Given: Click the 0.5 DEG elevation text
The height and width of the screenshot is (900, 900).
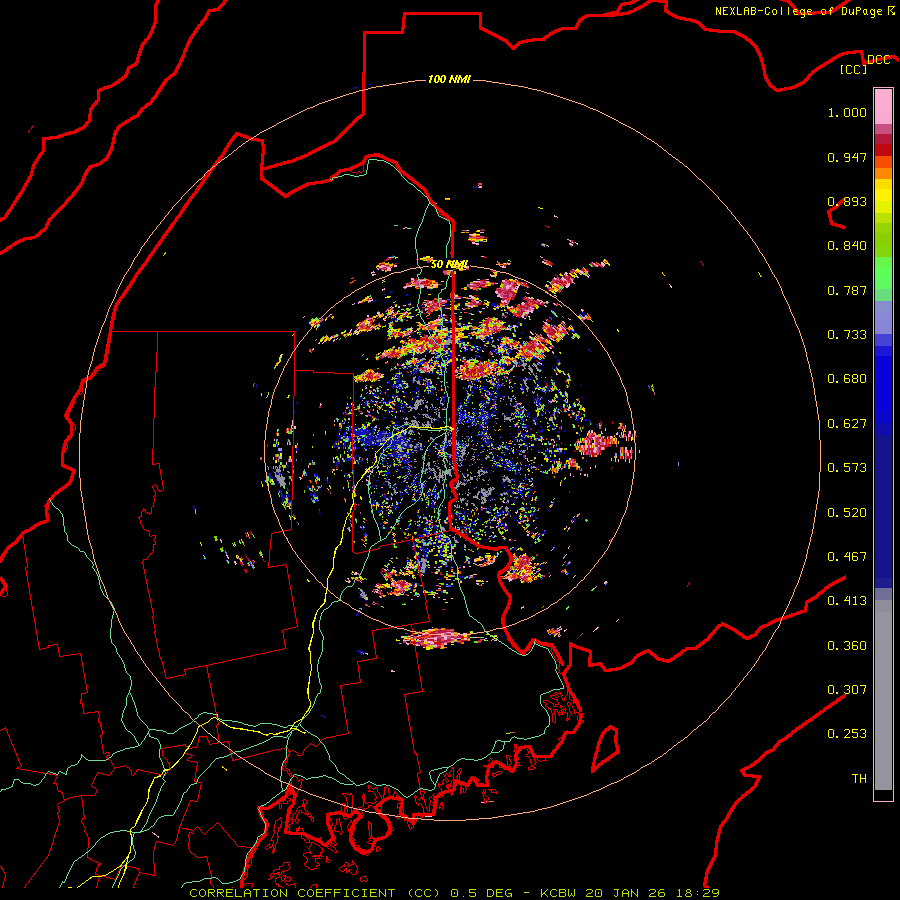Looking at the screenshot, I should [484, 893].
